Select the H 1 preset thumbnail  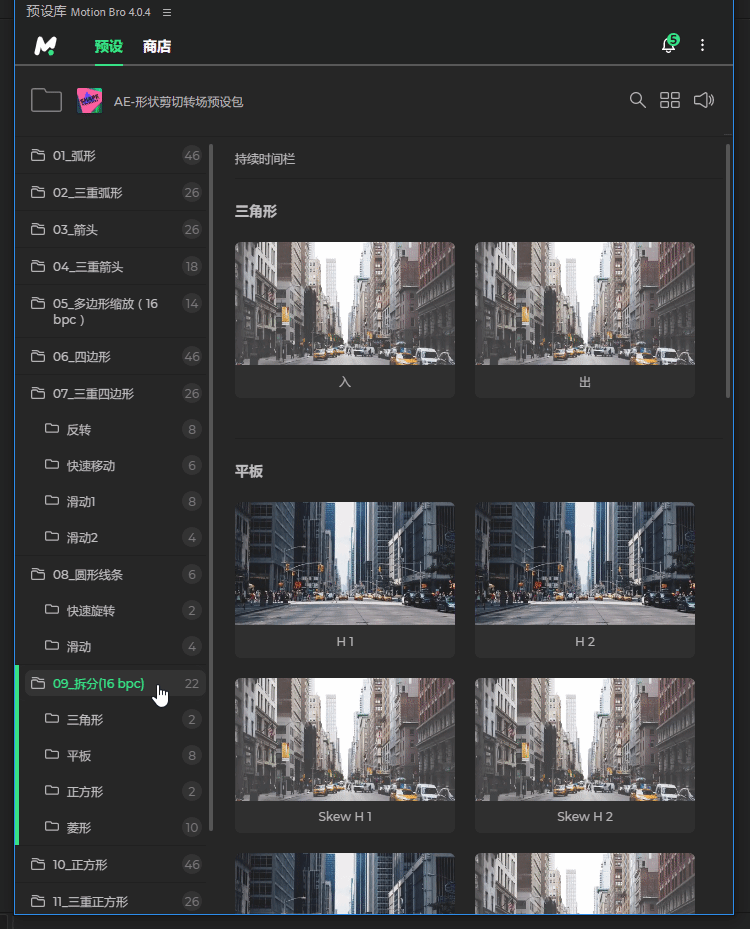(x=345, y=579)
